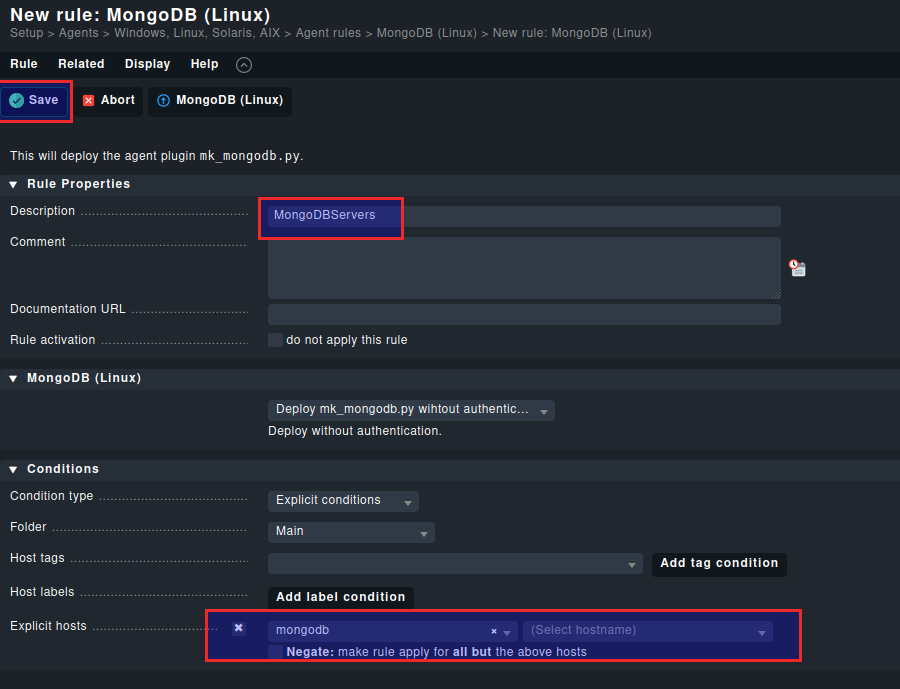900x689 pixels.
Task: Open the Condition type dropdown
Action: (343, 501)
